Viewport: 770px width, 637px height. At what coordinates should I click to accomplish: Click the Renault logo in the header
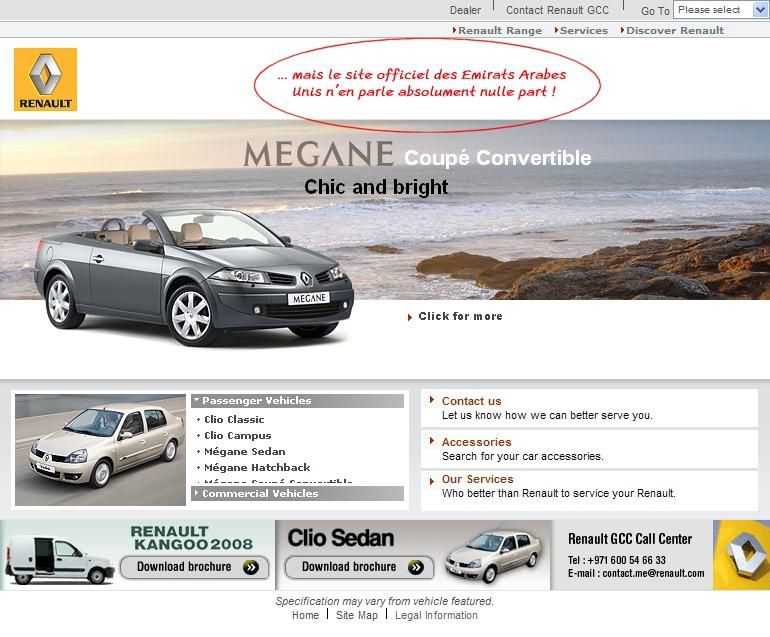[x=45, y=80]
